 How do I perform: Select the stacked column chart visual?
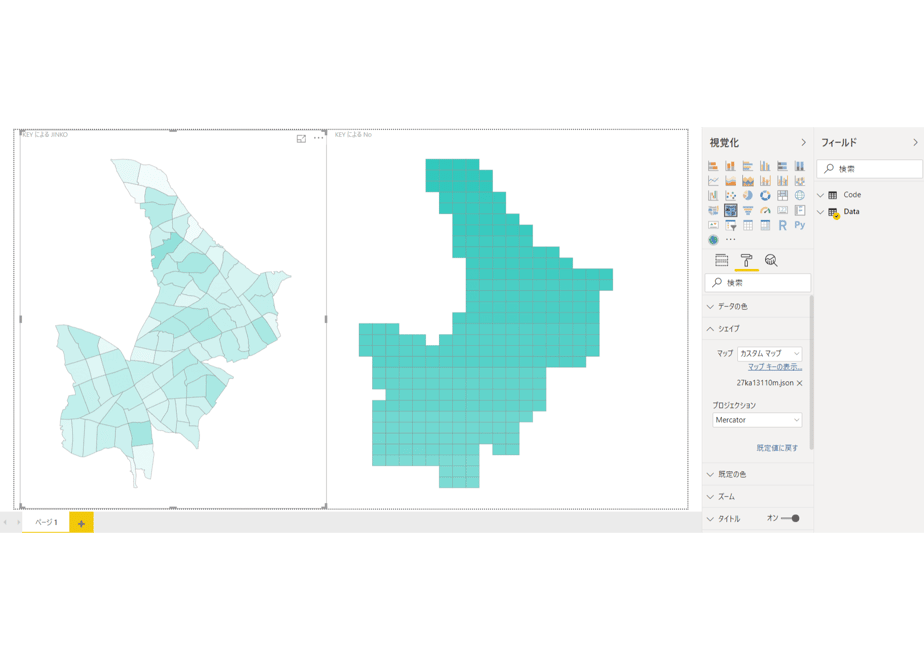[730, 166]
